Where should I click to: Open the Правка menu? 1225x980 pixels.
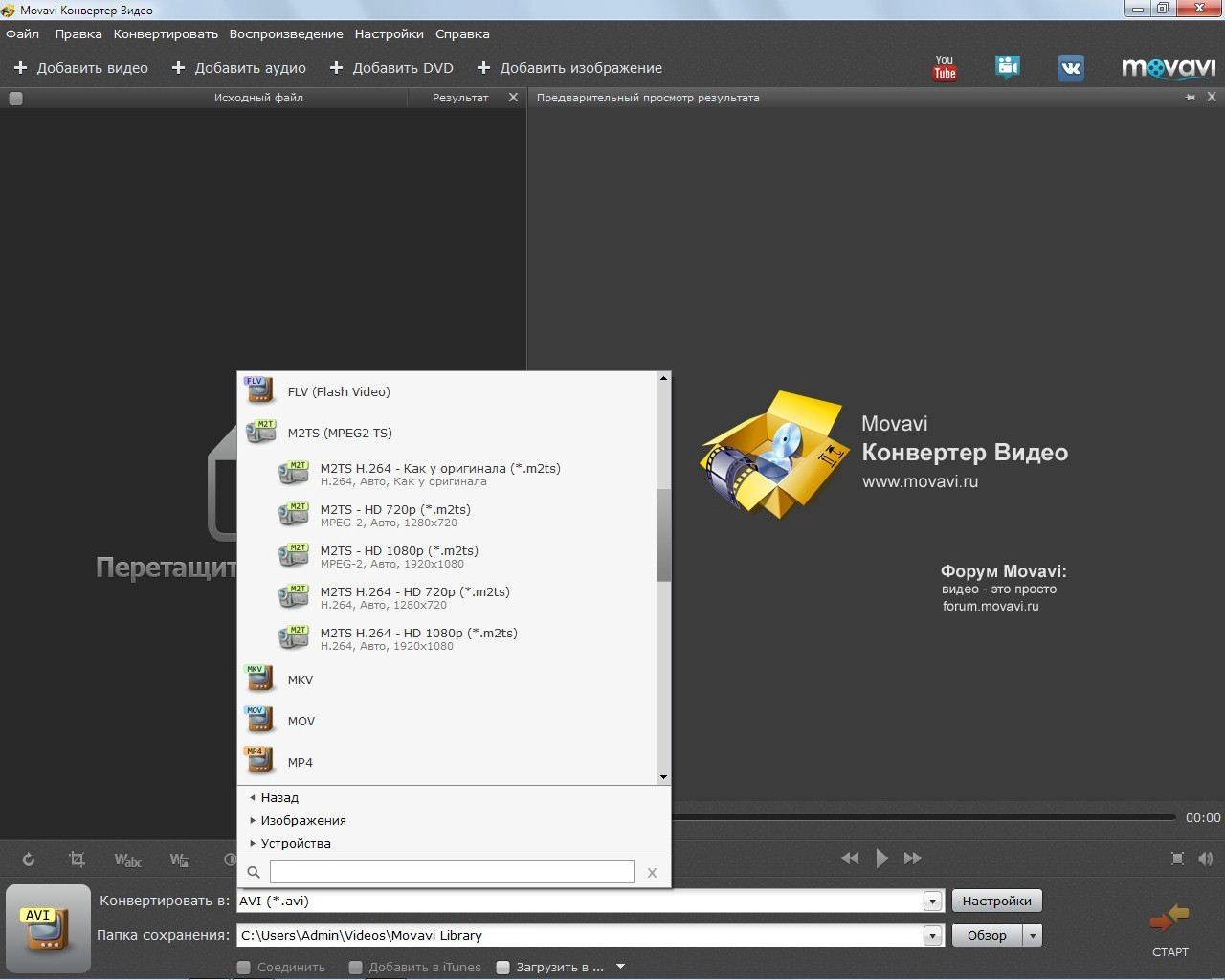[x=78, y=33]
